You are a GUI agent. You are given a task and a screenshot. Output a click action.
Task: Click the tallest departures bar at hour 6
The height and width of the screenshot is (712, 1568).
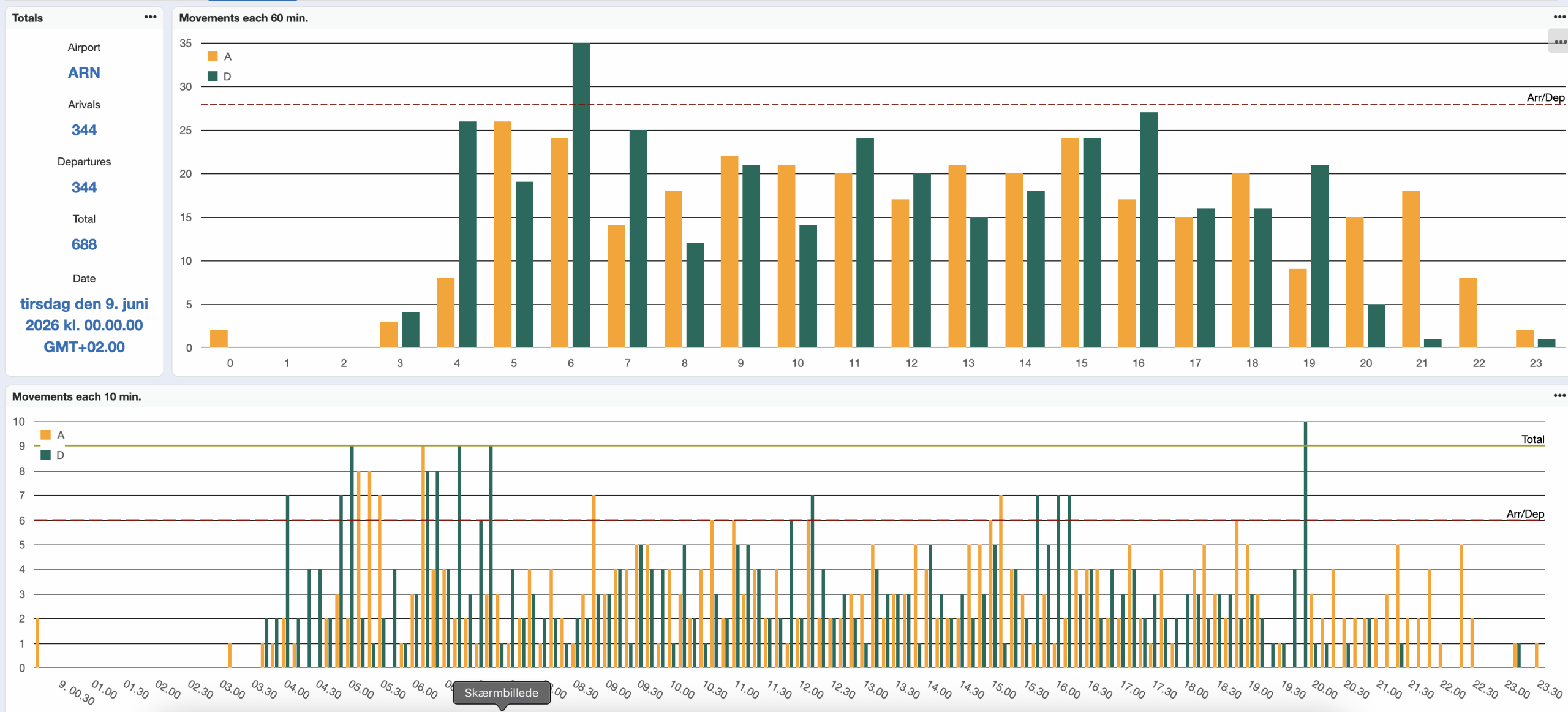(x=581, y=196)
